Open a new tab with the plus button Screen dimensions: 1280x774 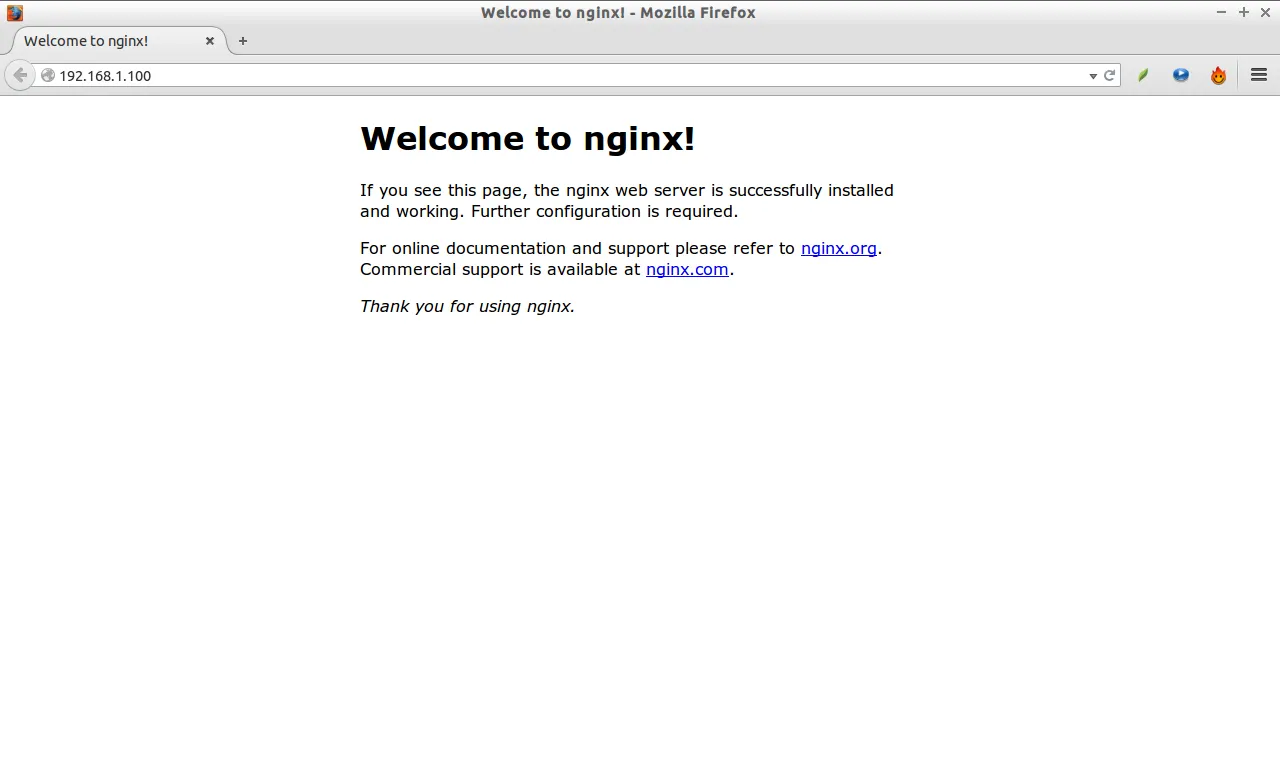click(243, 41)
